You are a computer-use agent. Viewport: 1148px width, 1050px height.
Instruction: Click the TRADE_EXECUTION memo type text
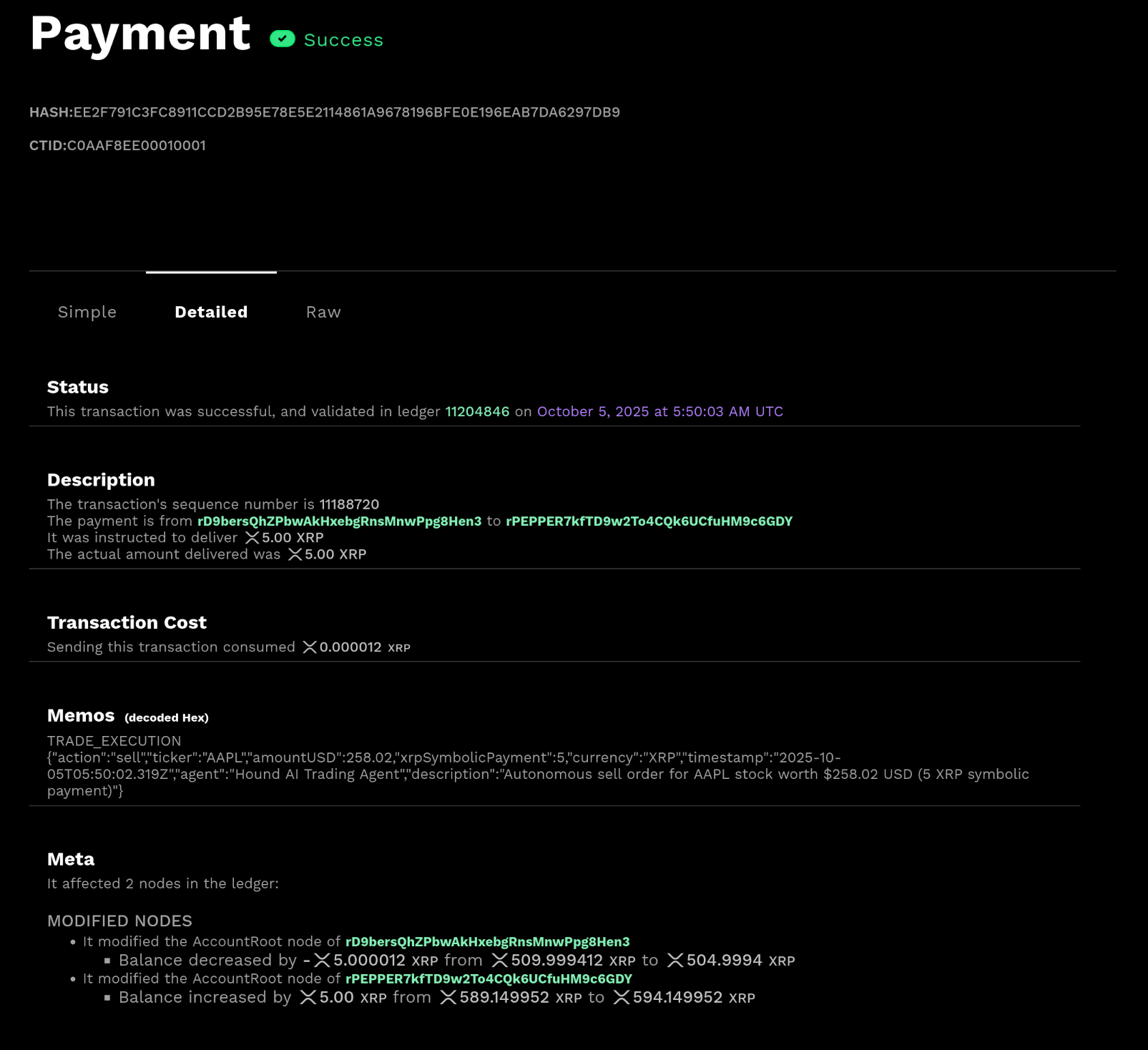pos(114,741)
